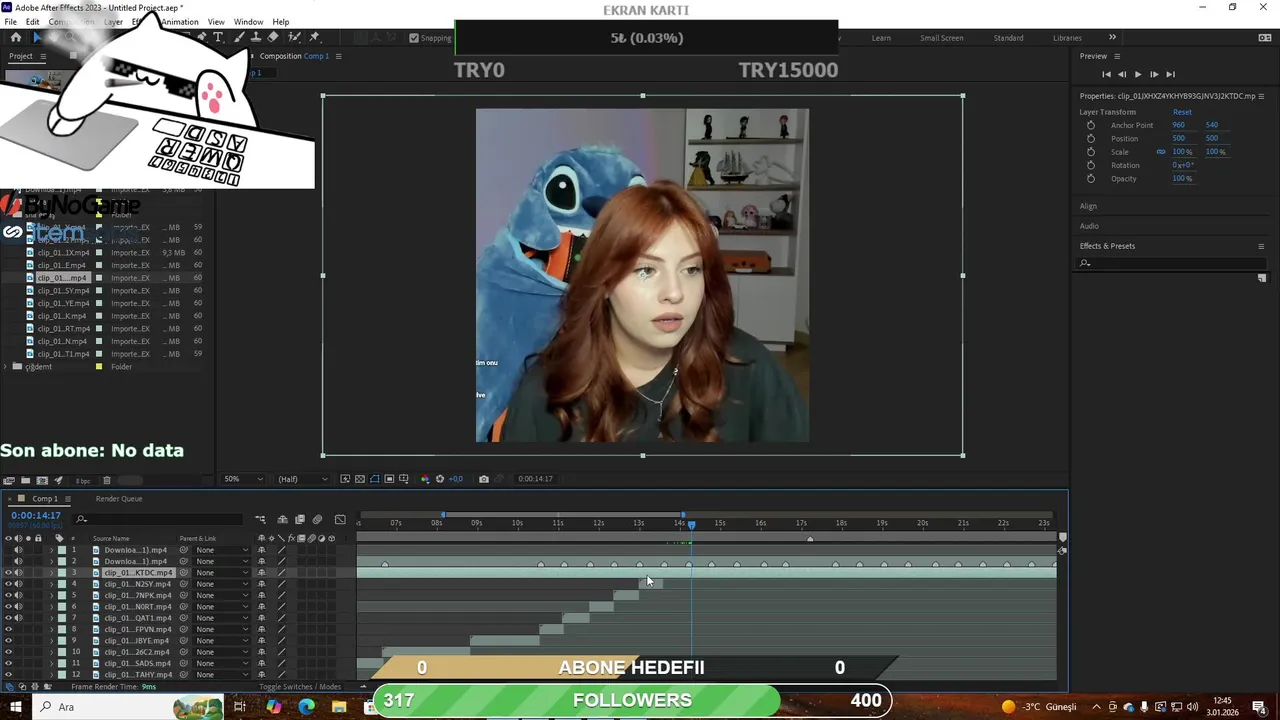
Task: Step to previous frame in Preview
Action: (x=1122, y=74)
